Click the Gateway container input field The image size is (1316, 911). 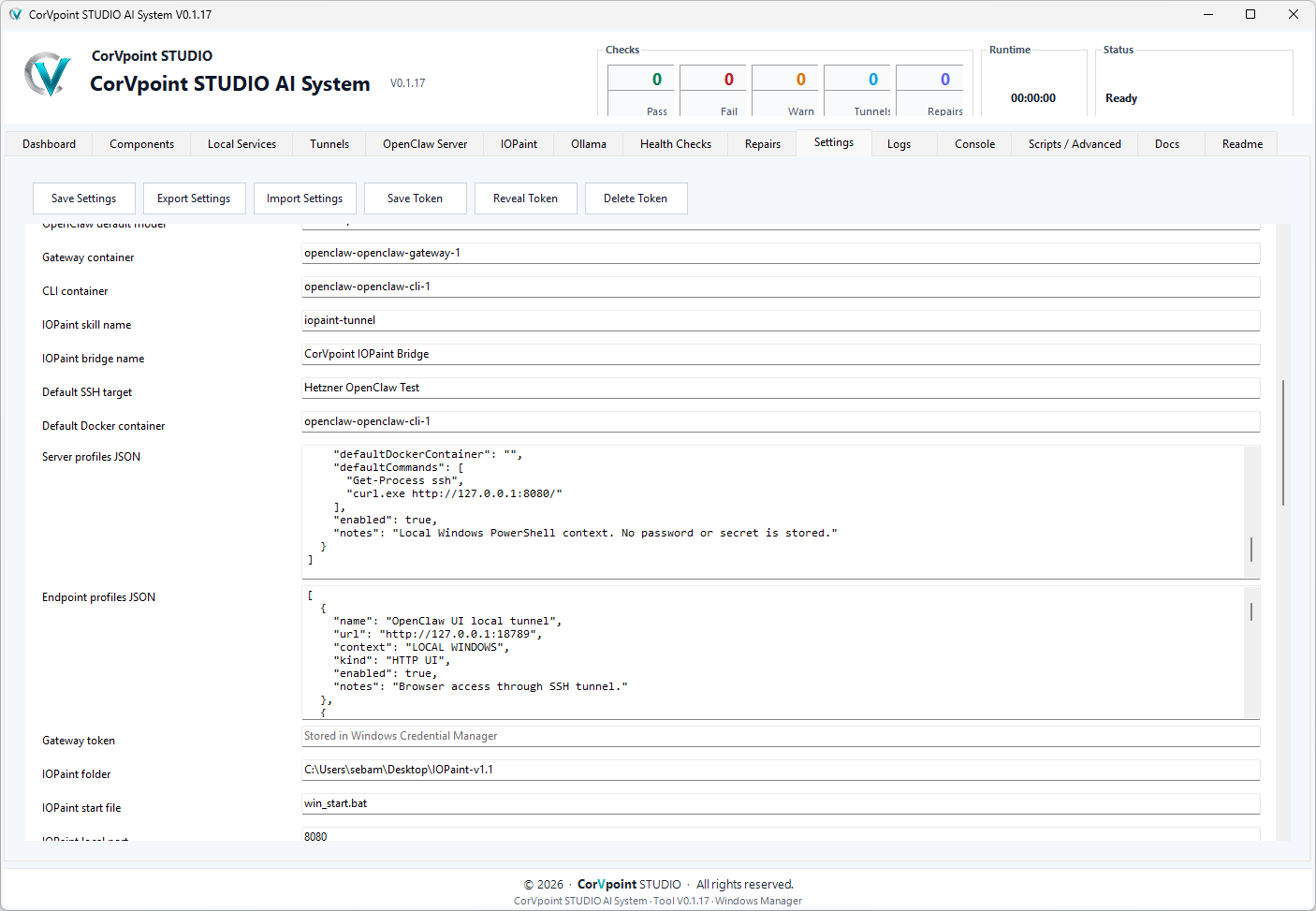click(781, 254)
